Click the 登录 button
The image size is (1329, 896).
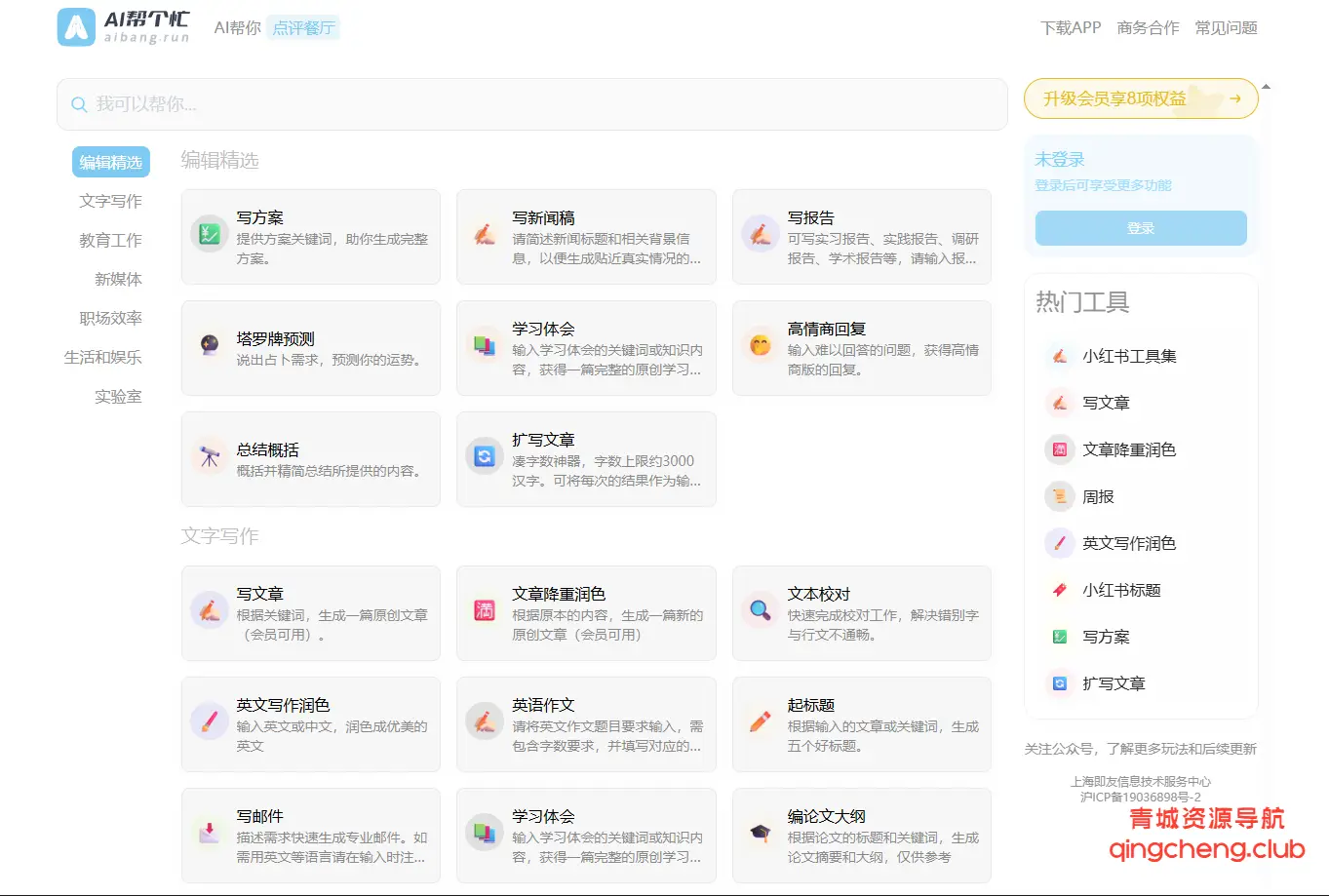click(1140, 227)
